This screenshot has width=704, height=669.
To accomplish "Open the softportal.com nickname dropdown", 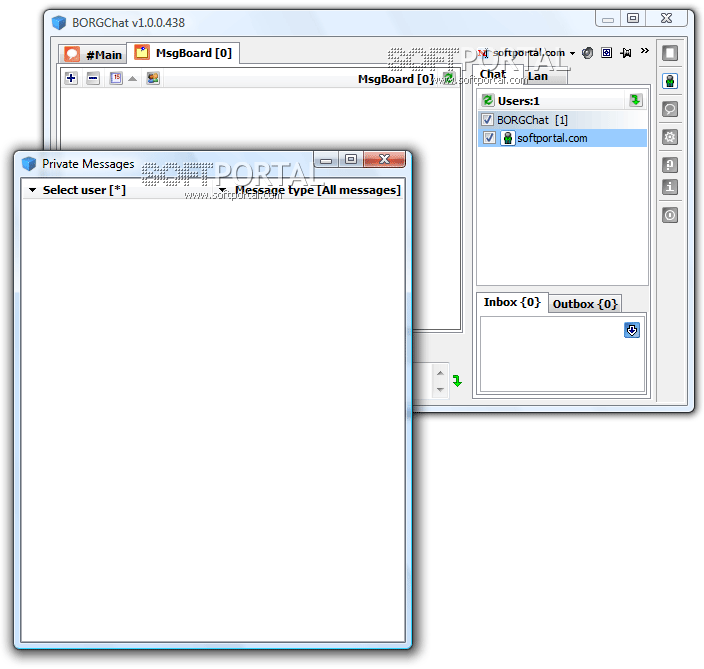I will pos(572,53).
